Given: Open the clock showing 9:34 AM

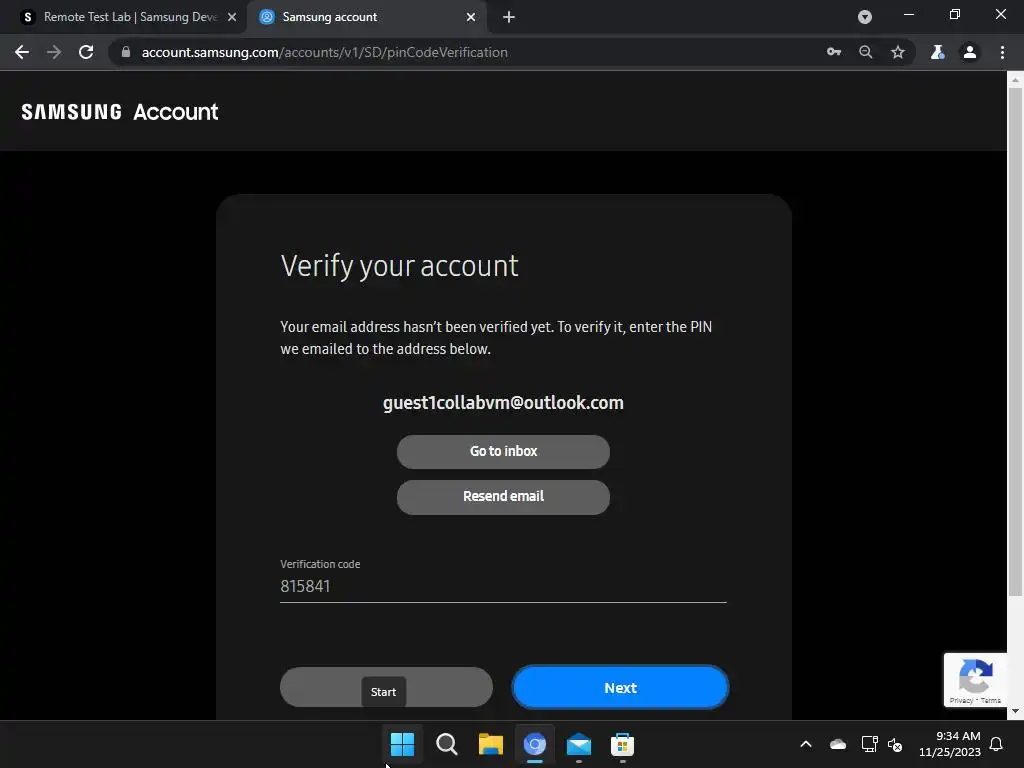Looking at the screenshot, I should 950,744.
